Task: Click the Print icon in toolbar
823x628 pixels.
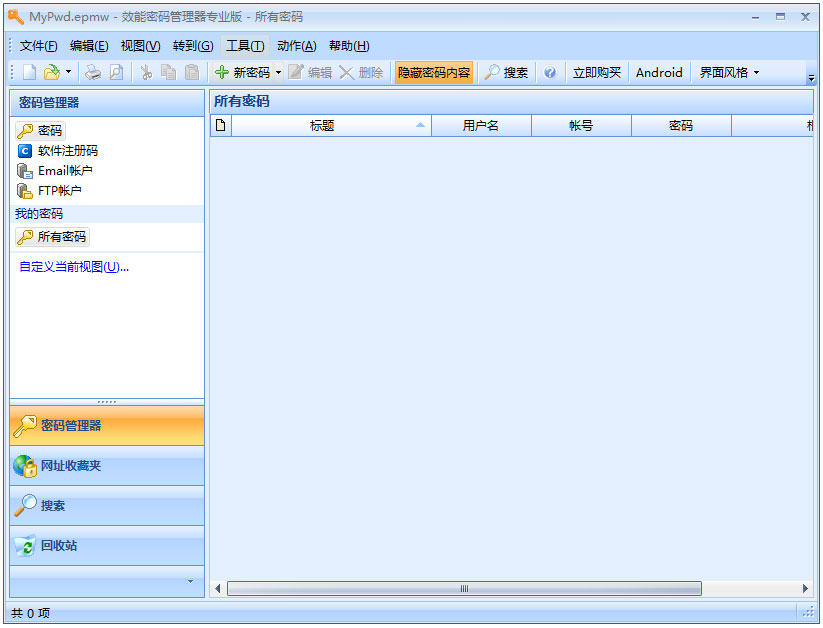Action: tap(93, 72)
